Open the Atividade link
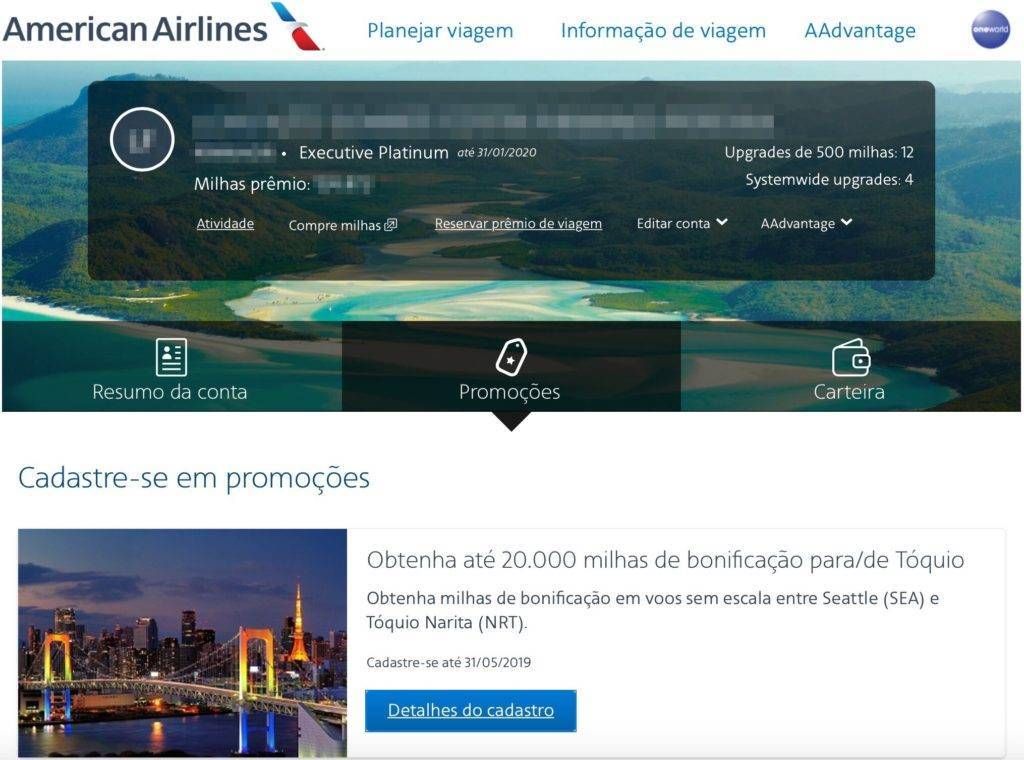 225,223
